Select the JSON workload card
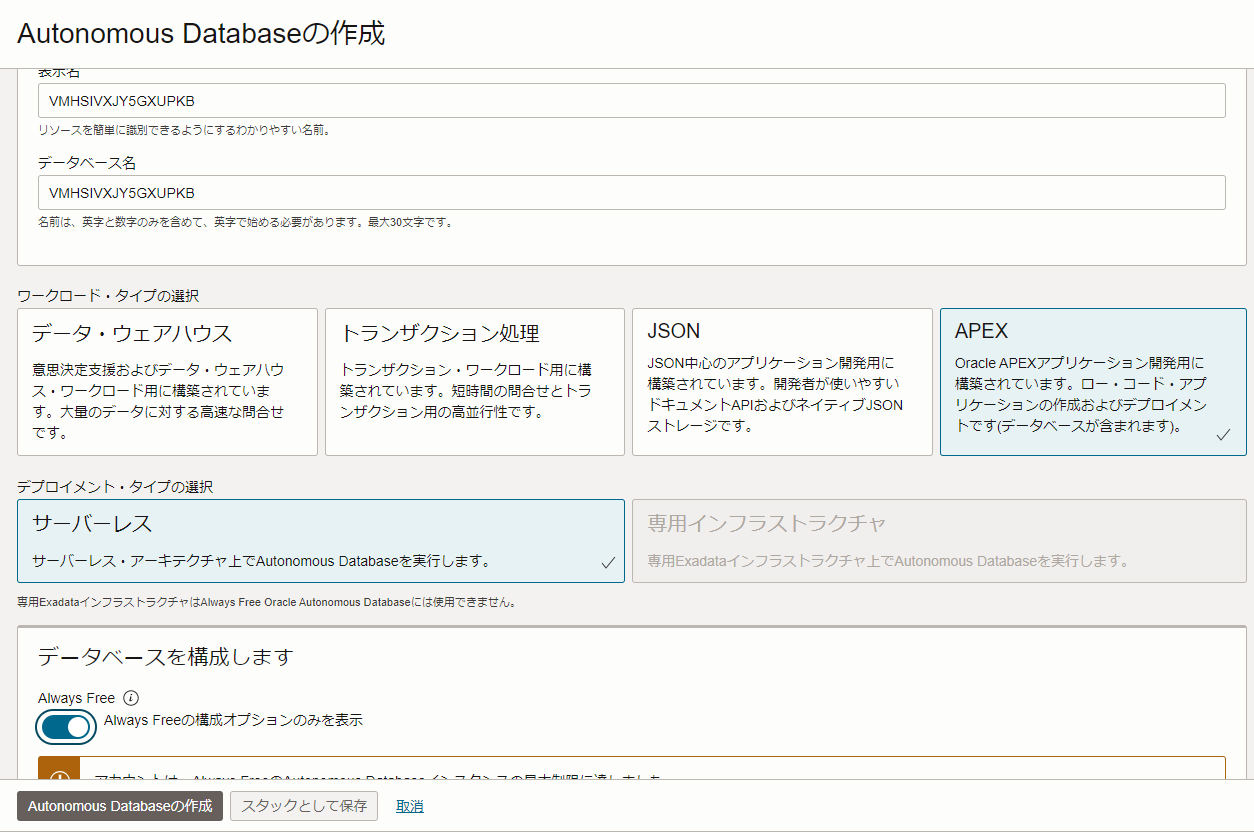1254x832 pixels. point(782,382)
